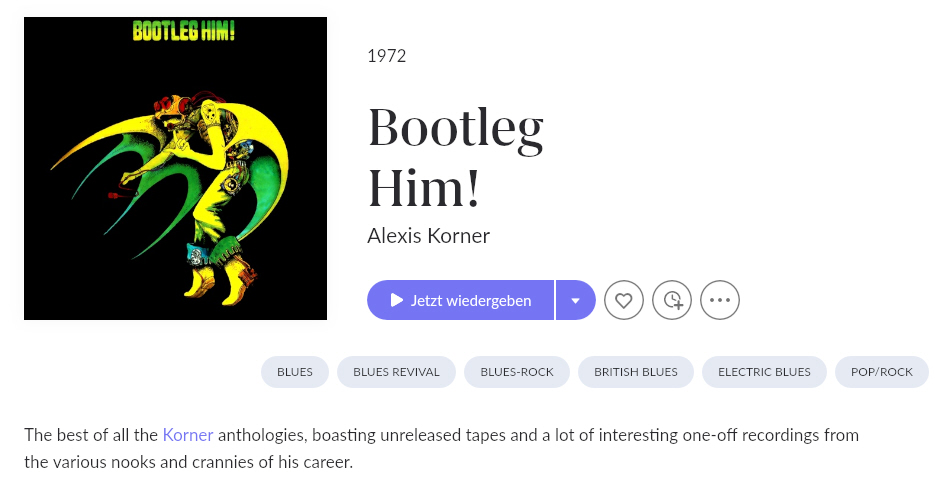Click the POP/ROCK genre tag
The image size is (935, 499).
click(x=882, y=372)
